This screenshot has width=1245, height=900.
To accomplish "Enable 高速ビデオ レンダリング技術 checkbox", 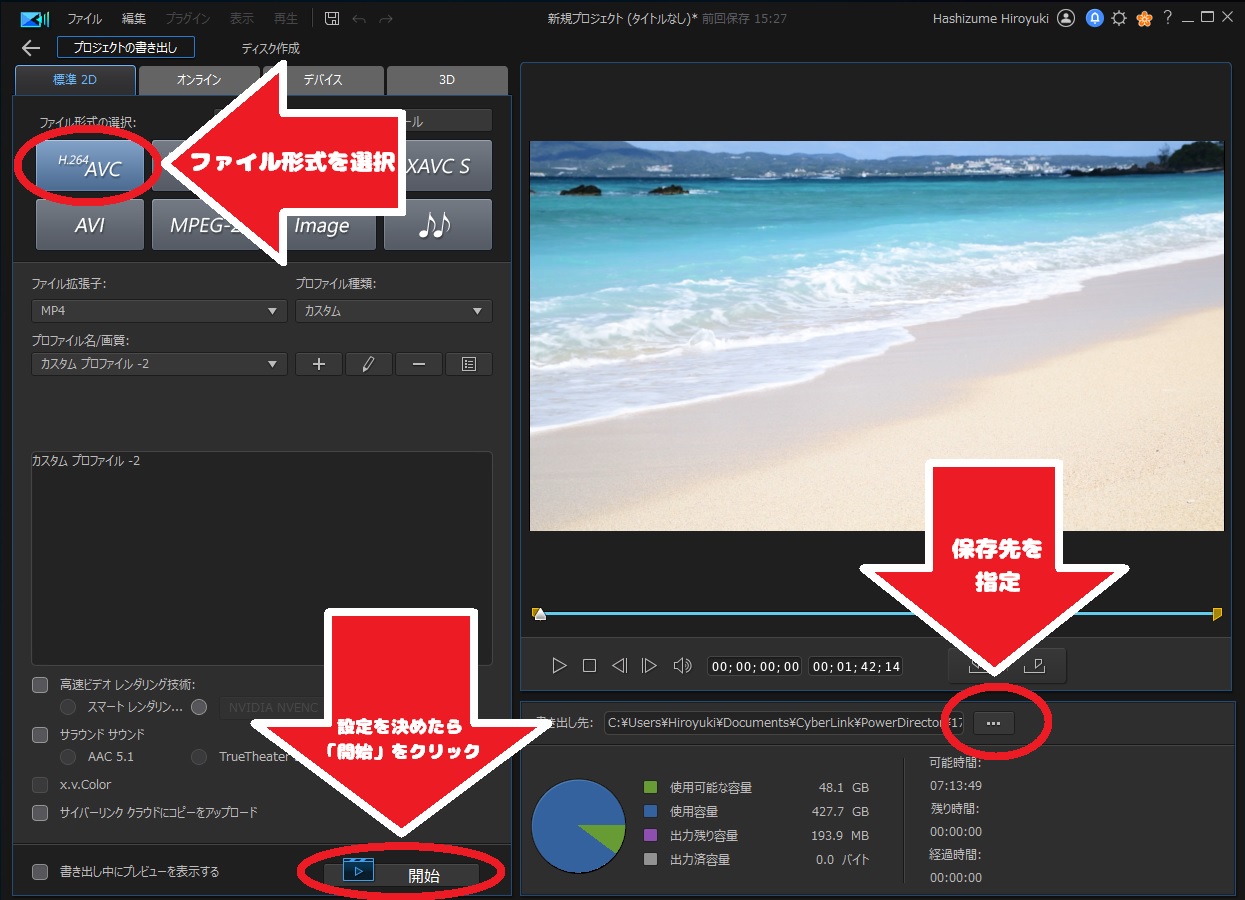I will [40, 685].
